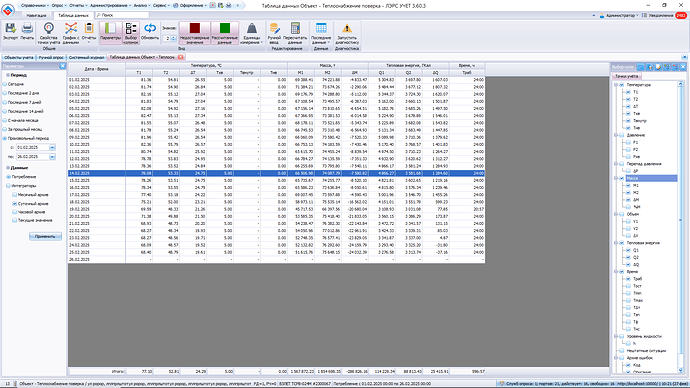
Task: Click the Применить button
Action: (45, 236)
